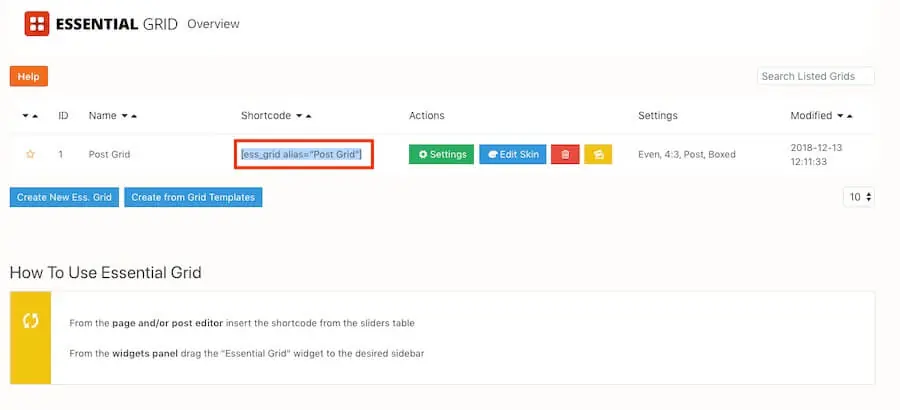Viewport: 900px width, 410px height.
Task: Sort by Name column arrows
Action: pos(129,116)
